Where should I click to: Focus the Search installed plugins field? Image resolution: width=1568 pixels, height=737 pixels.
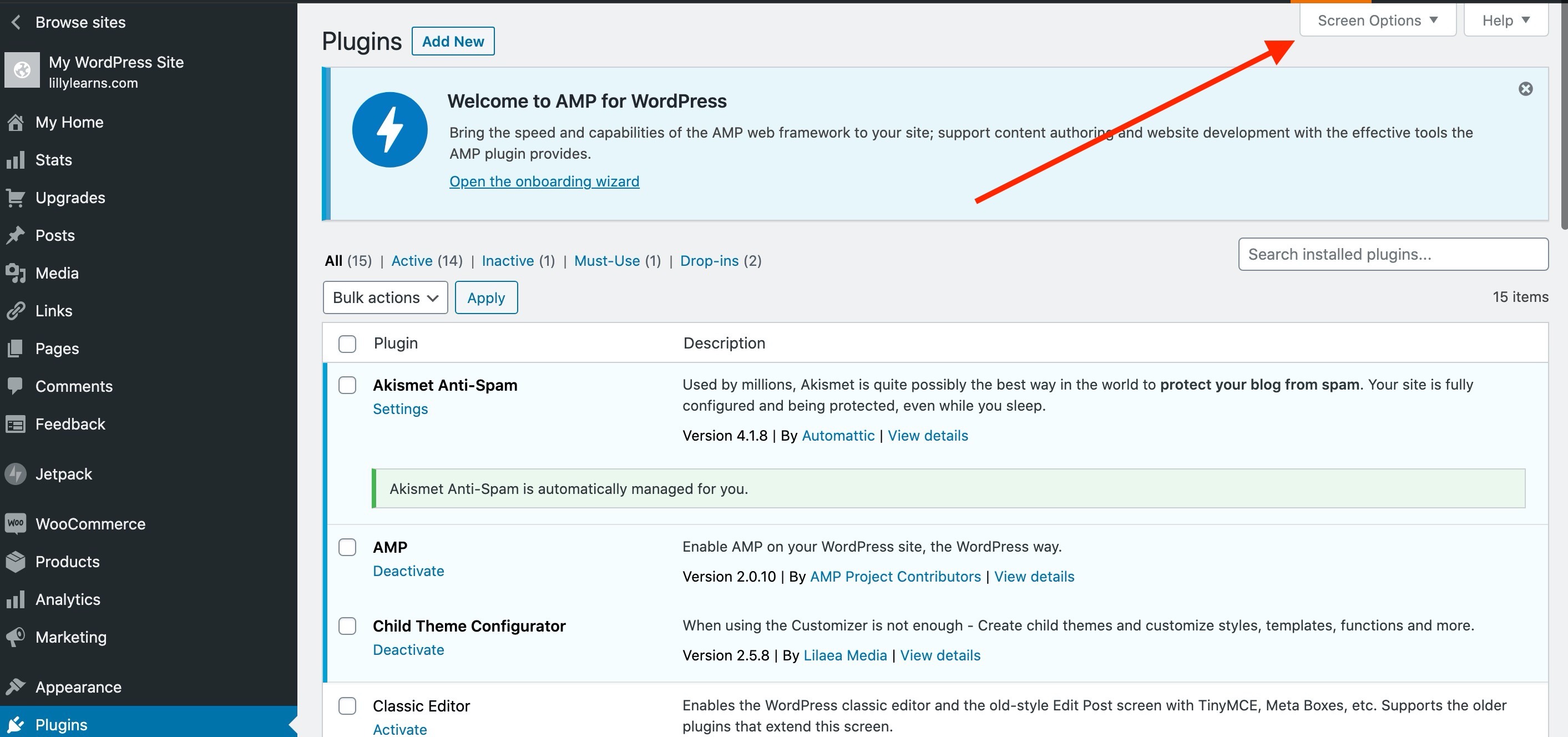1393,254
